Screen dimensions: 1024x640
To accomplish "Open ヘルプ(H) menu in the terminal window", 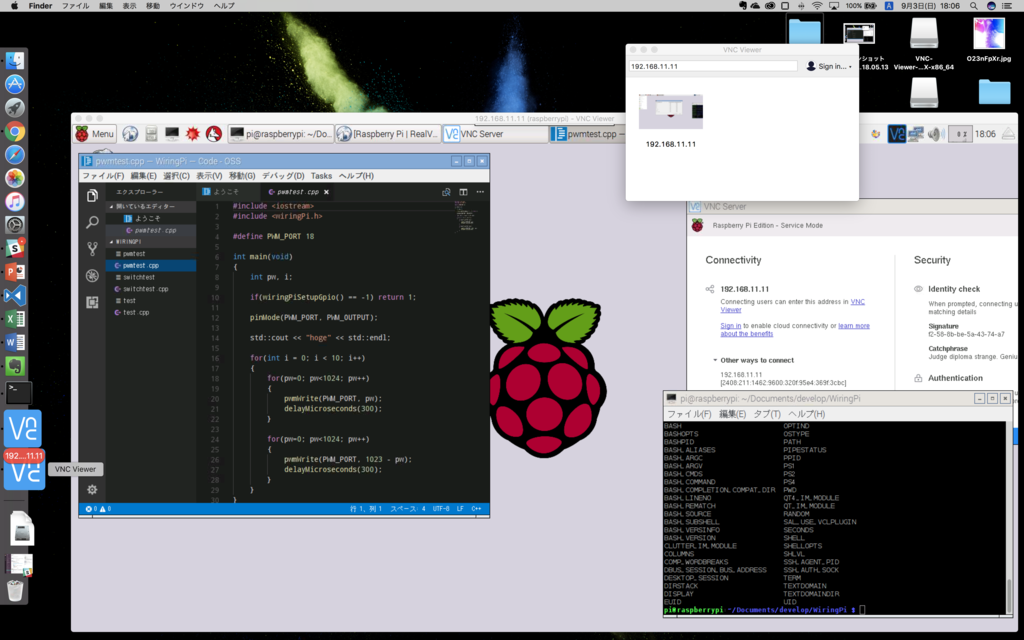I will point(807,414).
